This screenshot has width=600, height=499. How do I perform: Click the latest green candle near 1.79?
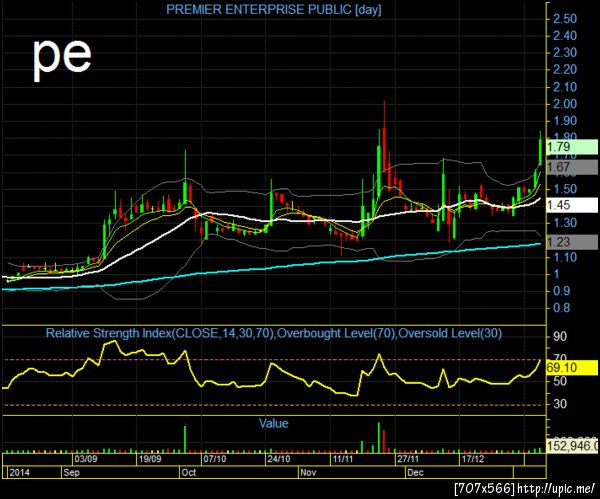tap(540, 149)
